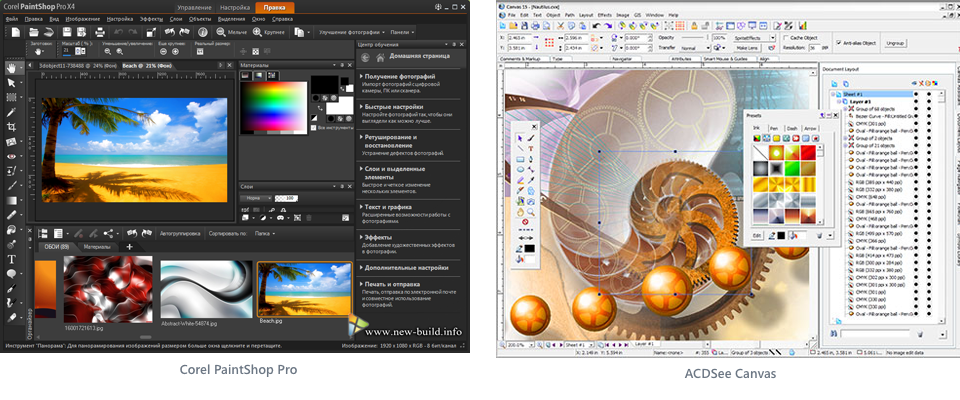This screenshot has height=400, width=960.
Task: Open the Эффекты menu in PaintShop Pro
Action: [x=151, y=19]
